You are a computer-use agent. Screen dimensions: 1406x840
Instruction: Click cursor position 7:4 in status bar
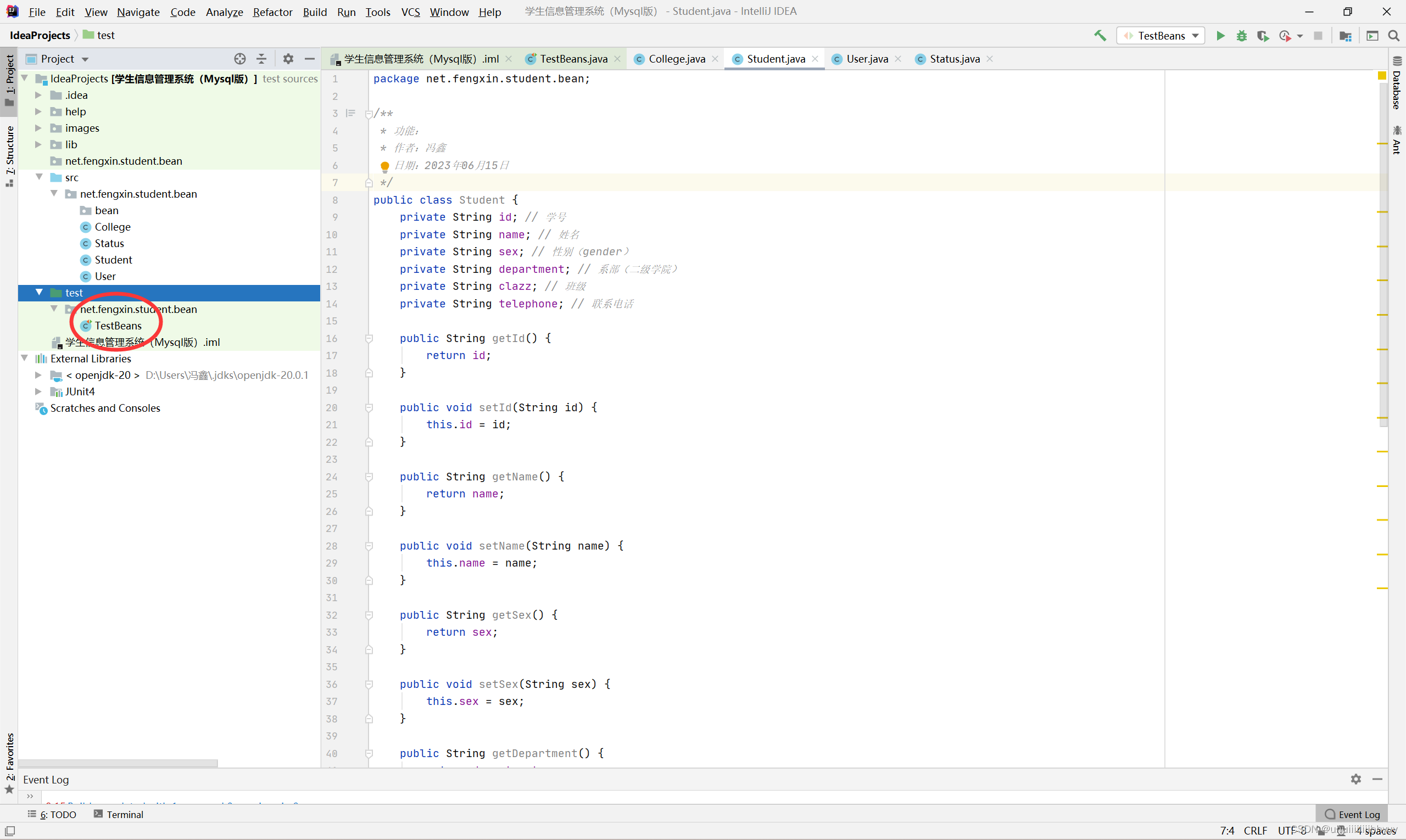tap(1226, 830)
